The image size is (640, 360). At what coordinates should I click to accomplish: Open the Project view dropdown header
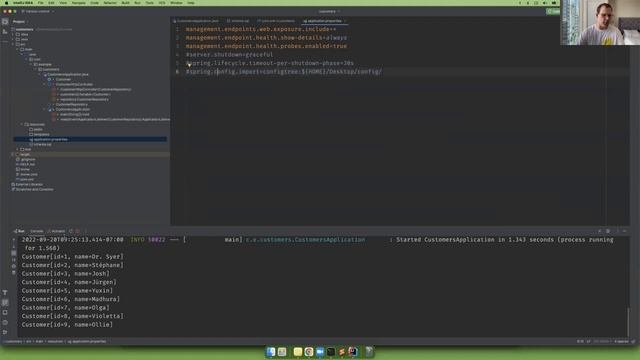(20, 22)
